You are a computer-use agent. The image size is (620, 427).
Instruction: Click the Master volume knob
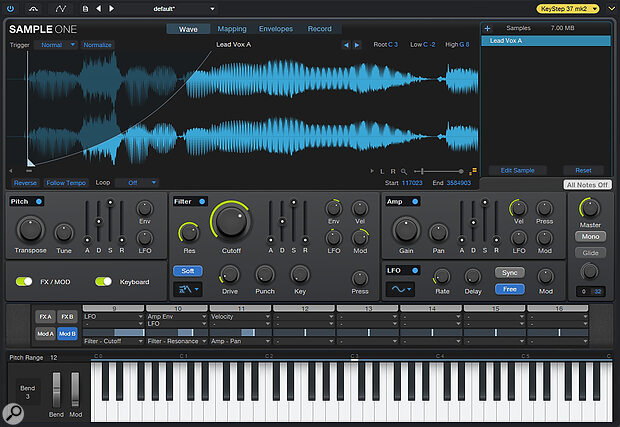(590, 208)
